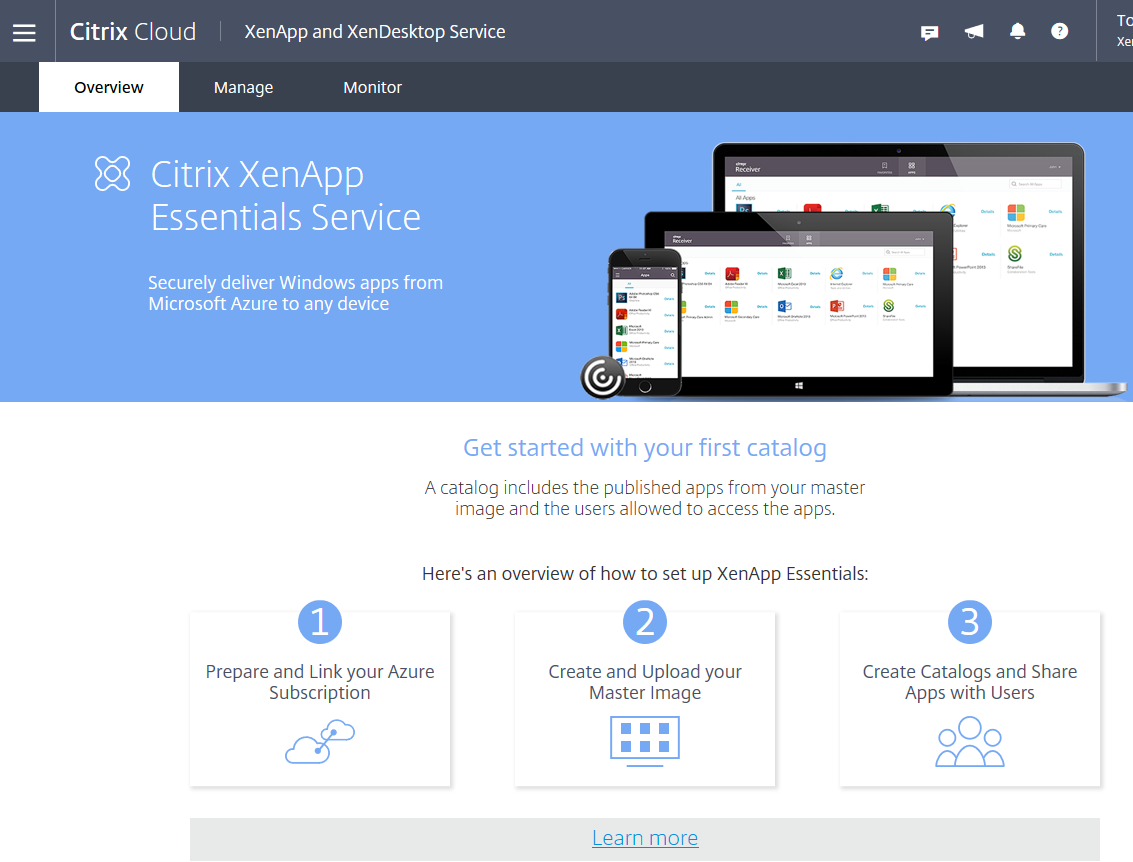Select the Azure subscription cloud icon

[x=319, y=740]
